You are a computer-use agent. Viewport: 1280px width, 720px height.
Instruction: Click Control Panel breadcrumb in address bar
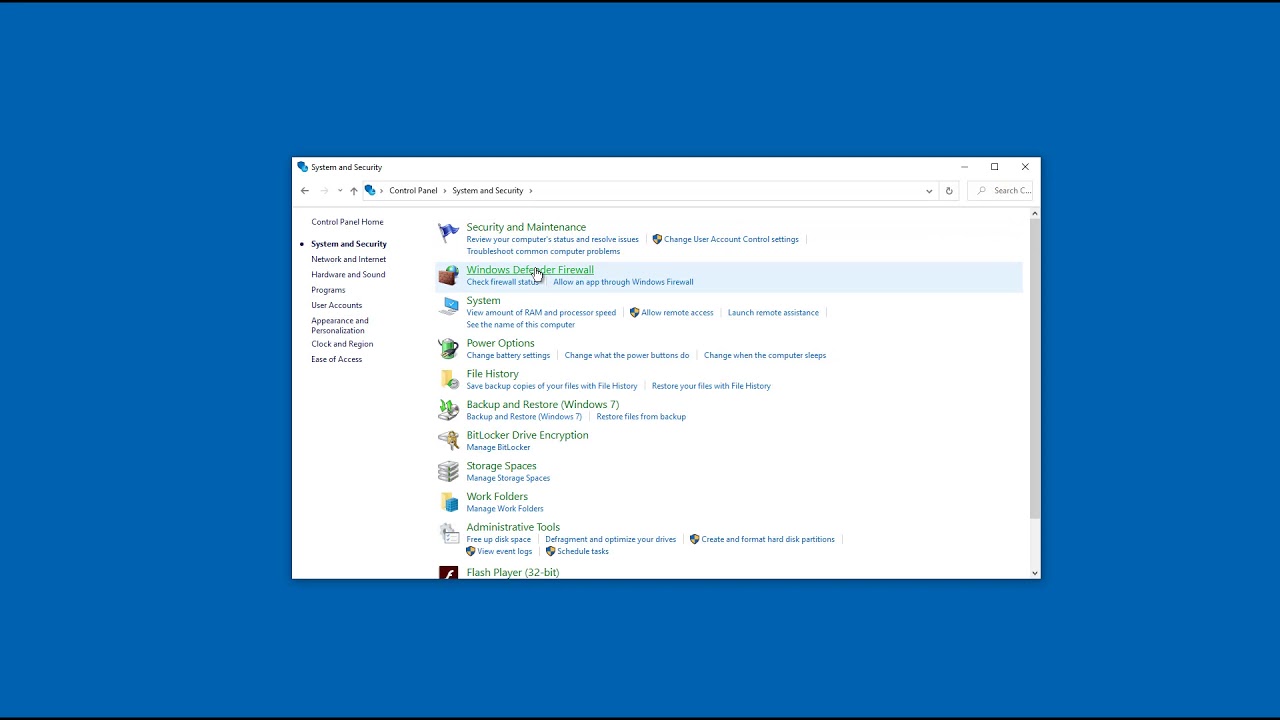click(413, 190)
